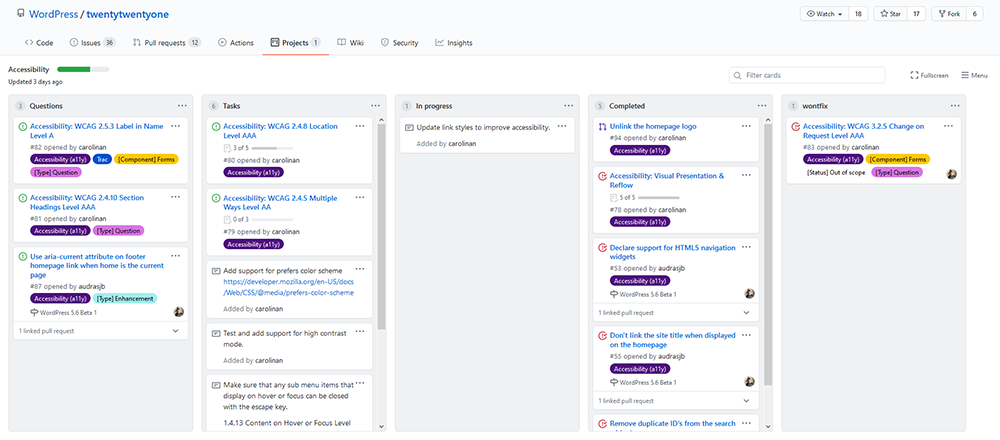Switch to the Security tab
Screen dimensions: 1000x440
pos(399,43)
